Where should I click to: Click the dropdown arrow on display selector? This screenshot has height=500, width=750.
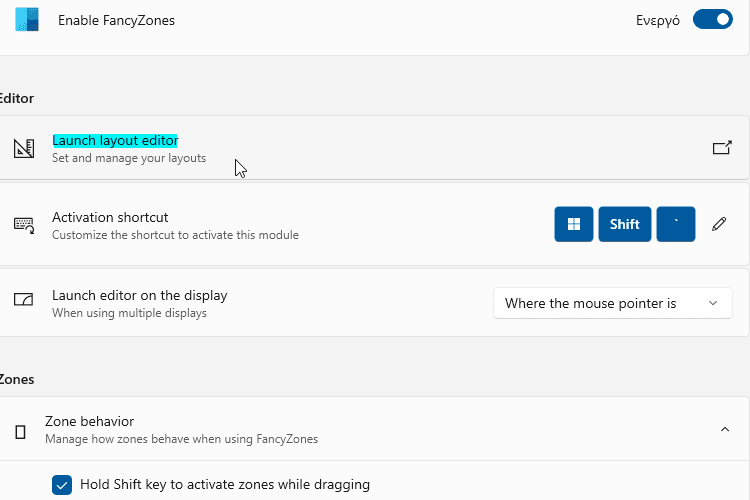coord(713,303)
